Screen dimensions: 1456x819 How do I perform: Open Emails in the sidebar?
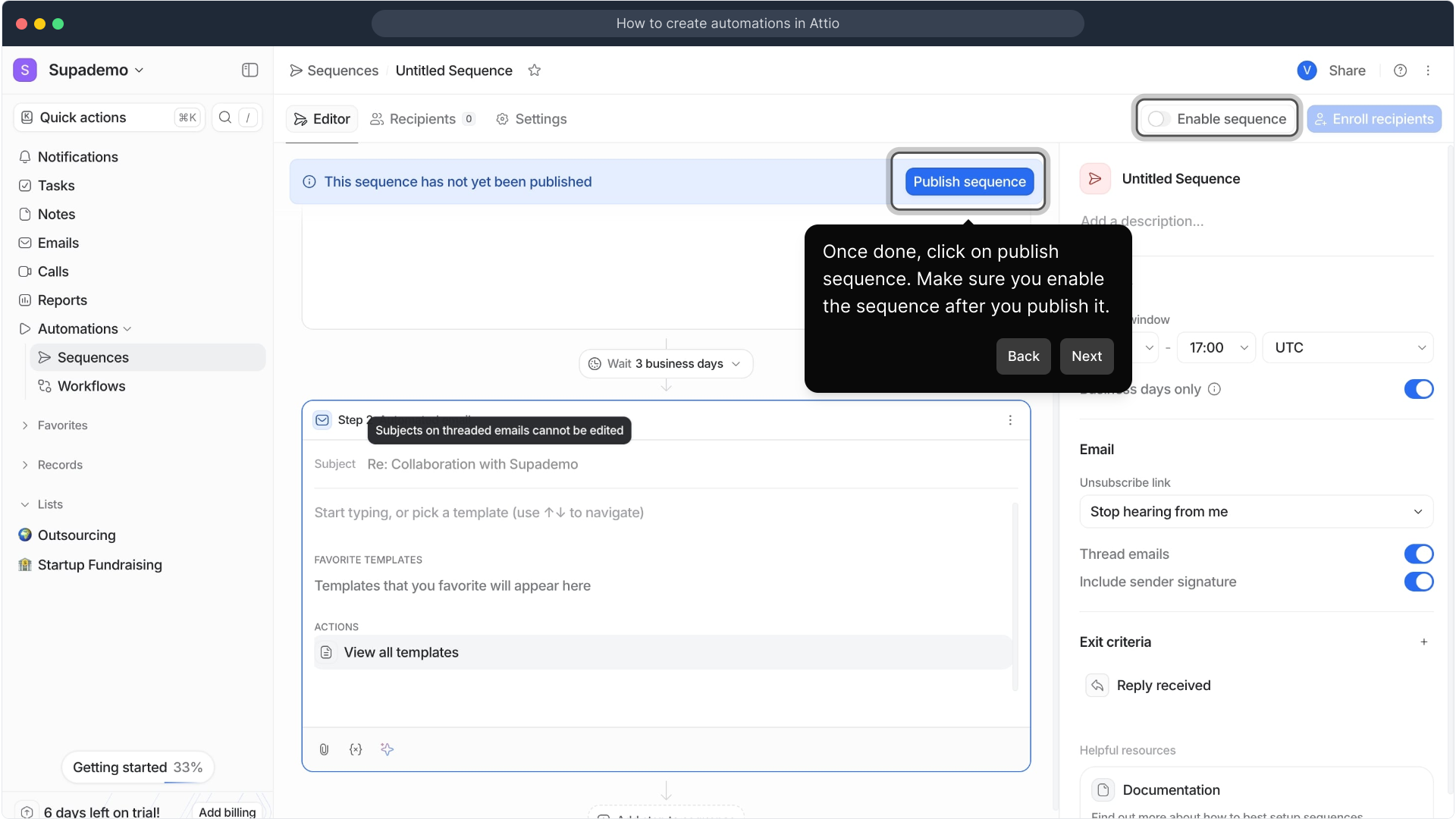pyautogui.click(x=58, y=243)
